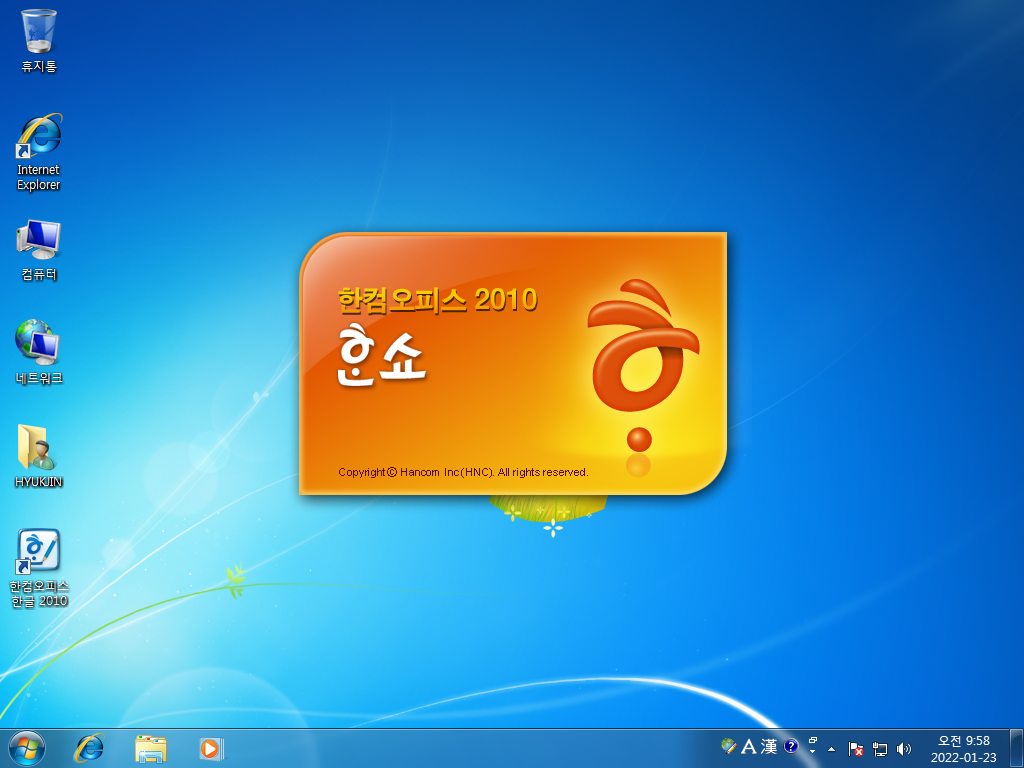Image resolution: width=1024 pixels, height=768 pixels.
Task: Toggle the IME A input mode indicator
Action: click(748, 746)
